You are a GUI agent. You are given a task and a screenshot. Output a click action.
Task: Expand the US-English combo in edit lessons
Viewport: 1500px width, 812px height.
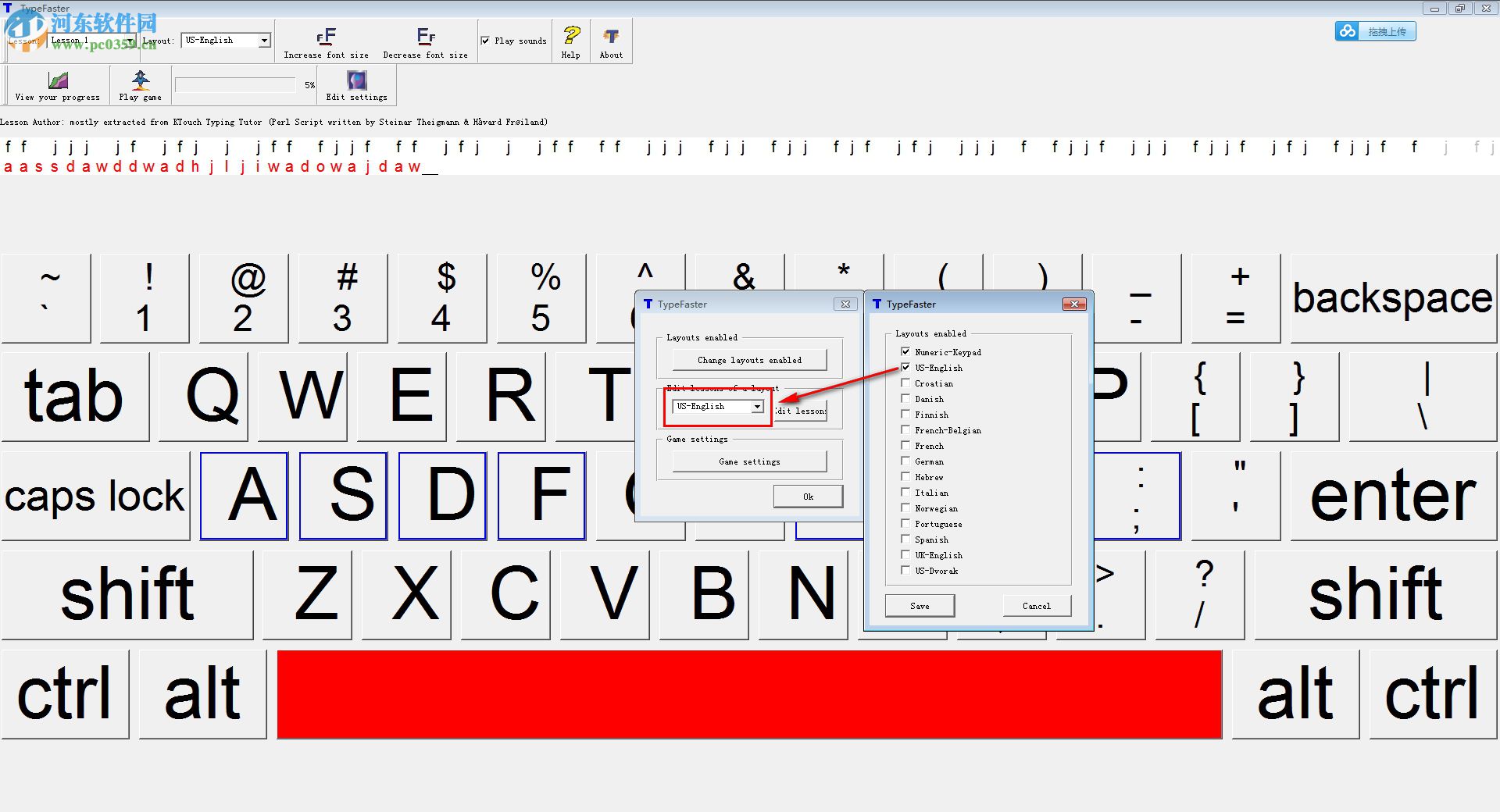pyautogui.click(x=755, y=406)
